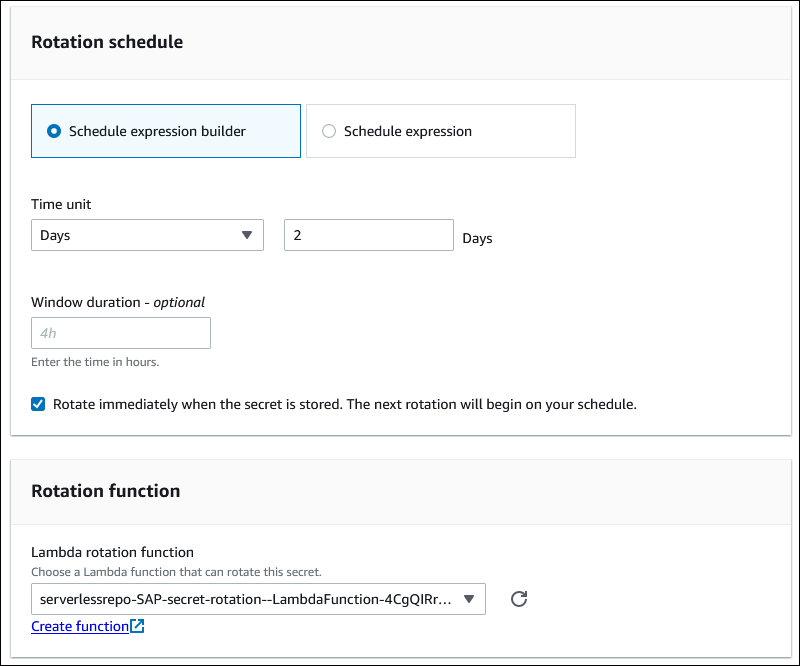Click the Choose a Lambda function description text
This screenshot has height=666, width=800.
pyautogui.click(x=176, y=571)
